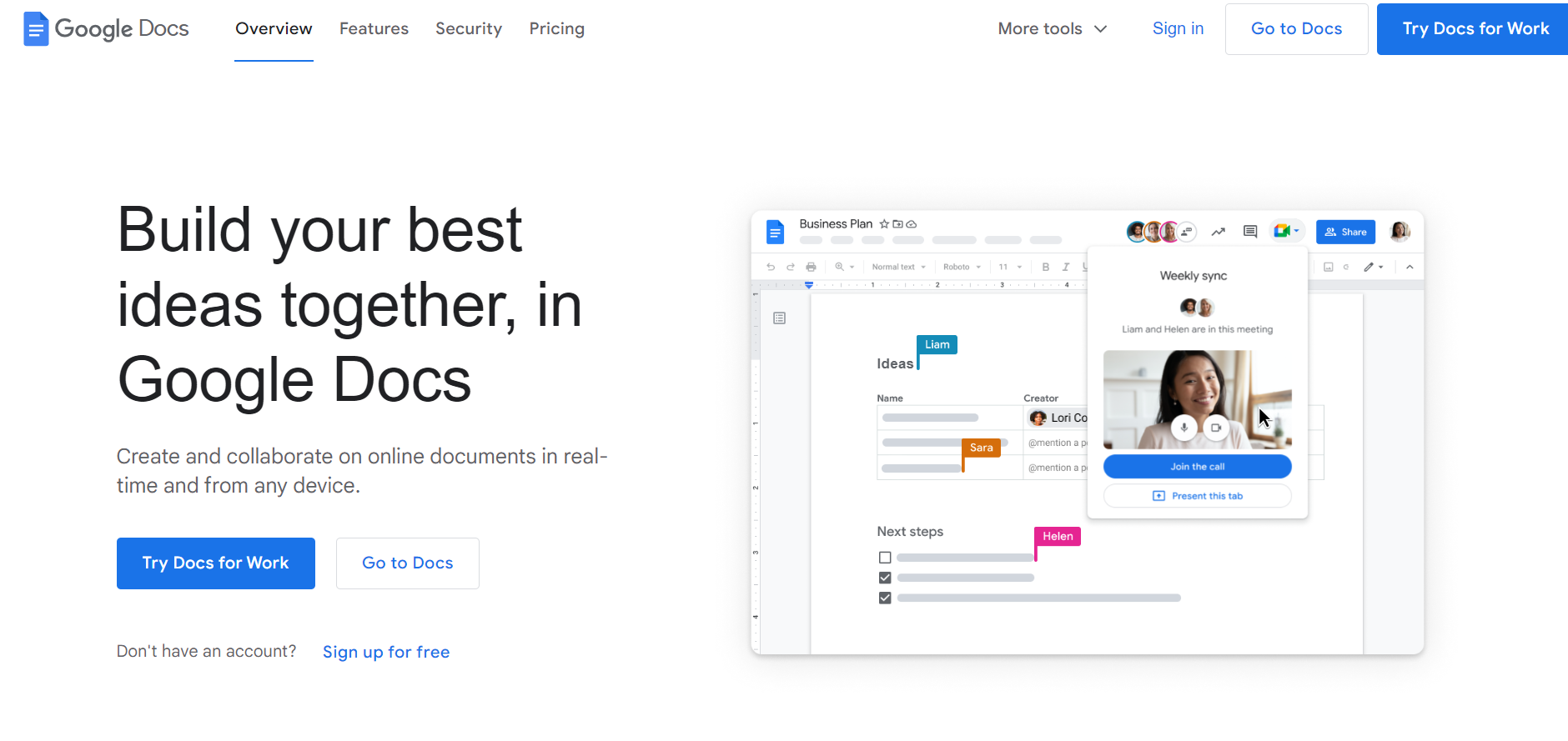Screen dimensions: 1568x741
Task: Open the Roboto font dropdown
Action: pos(962,267)
